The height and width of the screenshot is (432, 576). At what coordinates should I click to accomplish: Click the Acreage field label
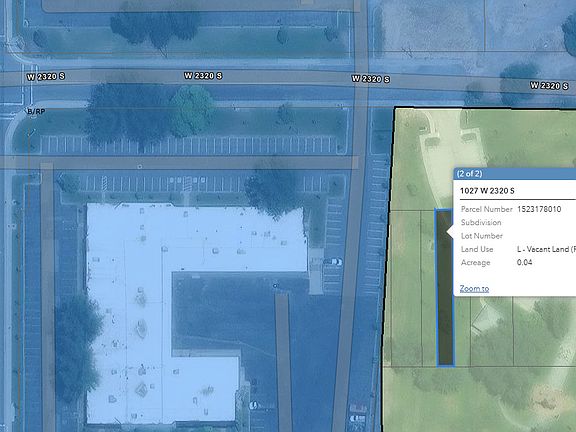coord(475,262)
